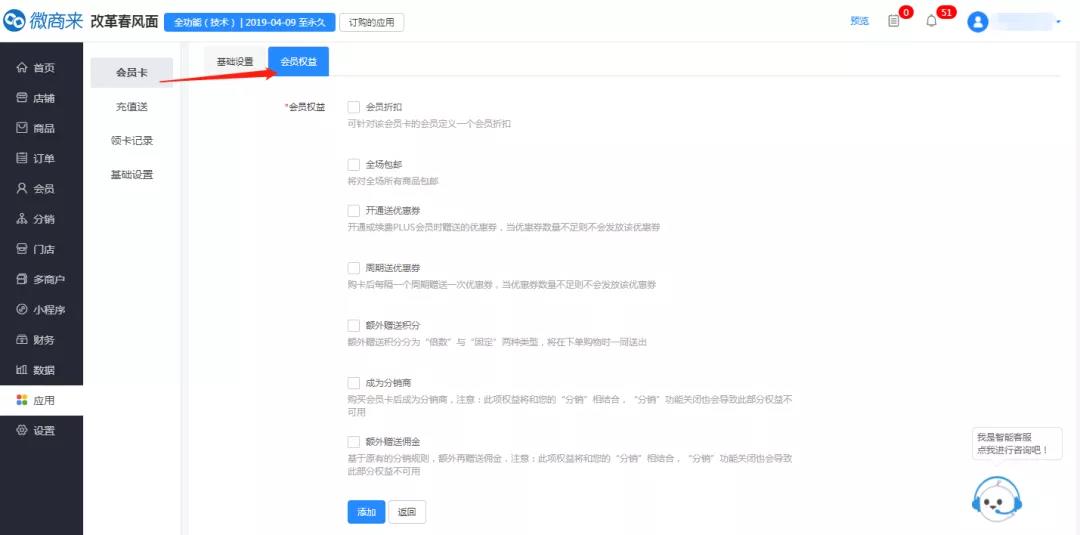The image size is (1080, 535).
Task: Enable the 会员折扣 checkbox
Action: coord(353,107)
